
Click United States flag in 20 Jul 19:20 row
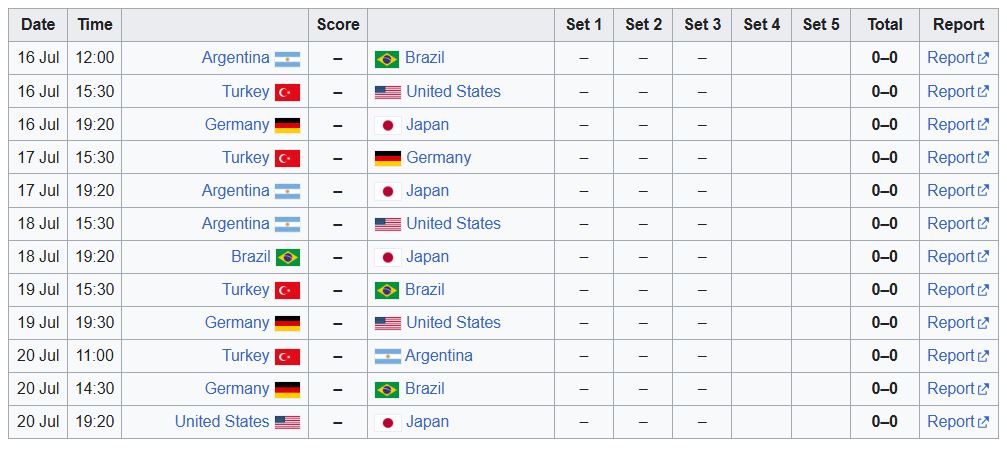coord(287,422)
